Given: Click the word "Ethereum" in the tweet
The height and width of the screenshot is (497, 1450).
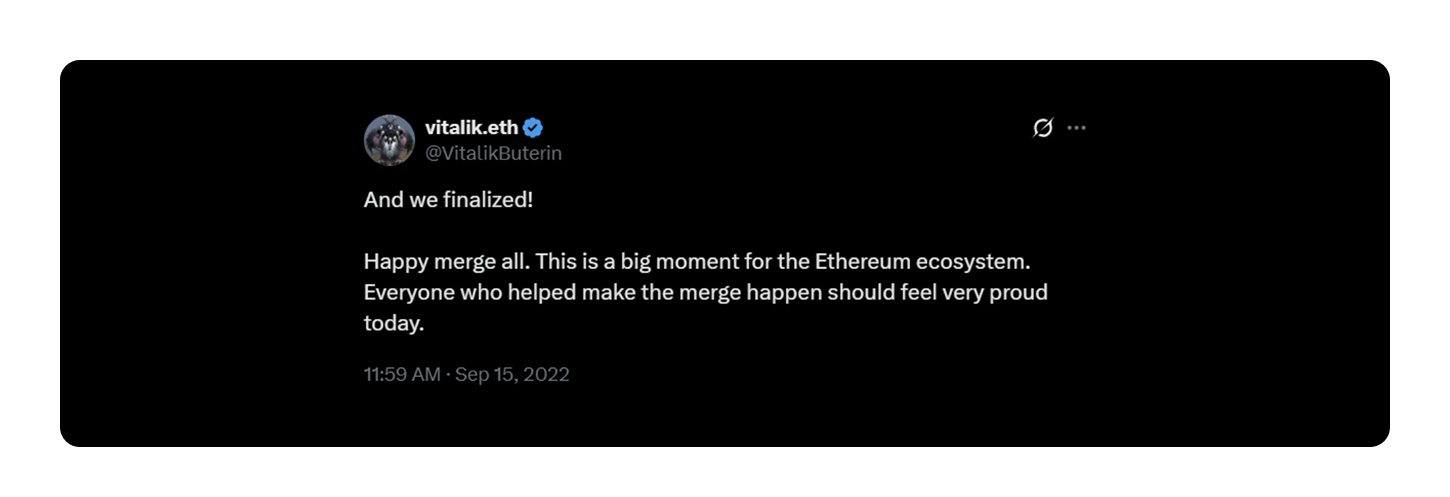Looking at the screenshot, I should click(861, 262).
